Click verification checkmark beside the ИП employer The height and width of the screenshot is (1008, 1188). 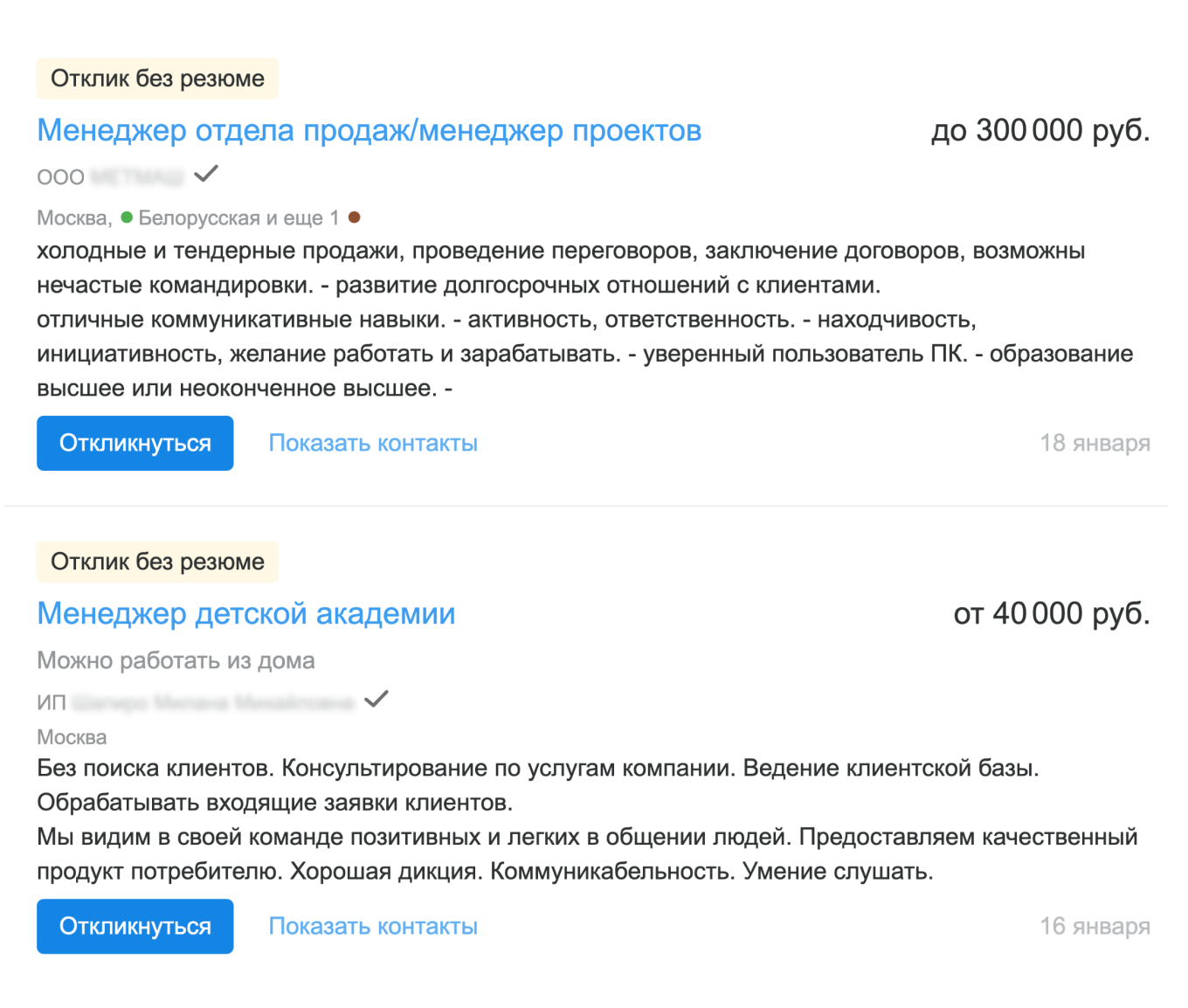pyautogui.click(x=376, y=699)
